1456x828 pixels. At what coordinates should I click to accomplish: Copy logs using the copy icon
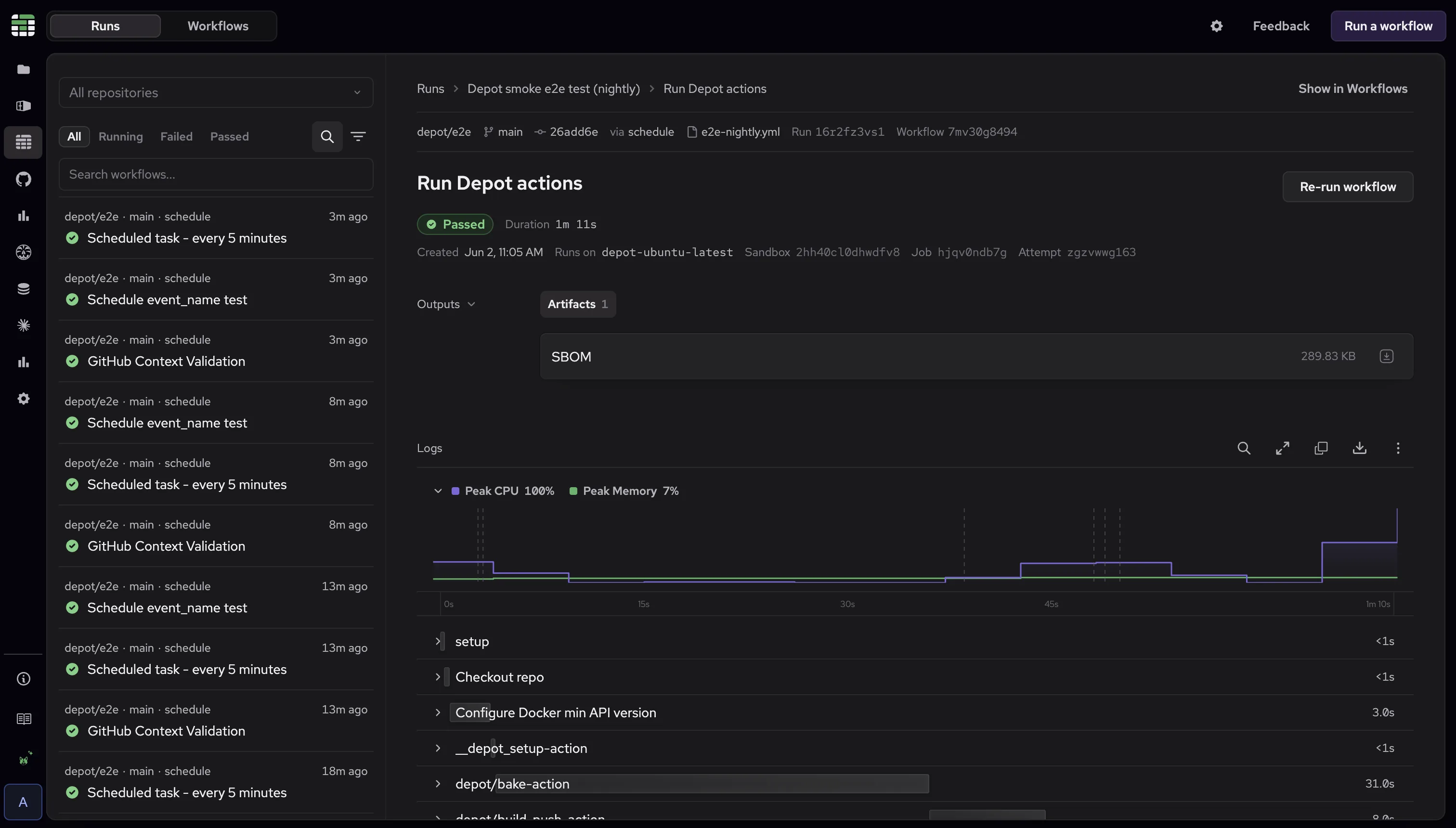[x=1321, y=448]
